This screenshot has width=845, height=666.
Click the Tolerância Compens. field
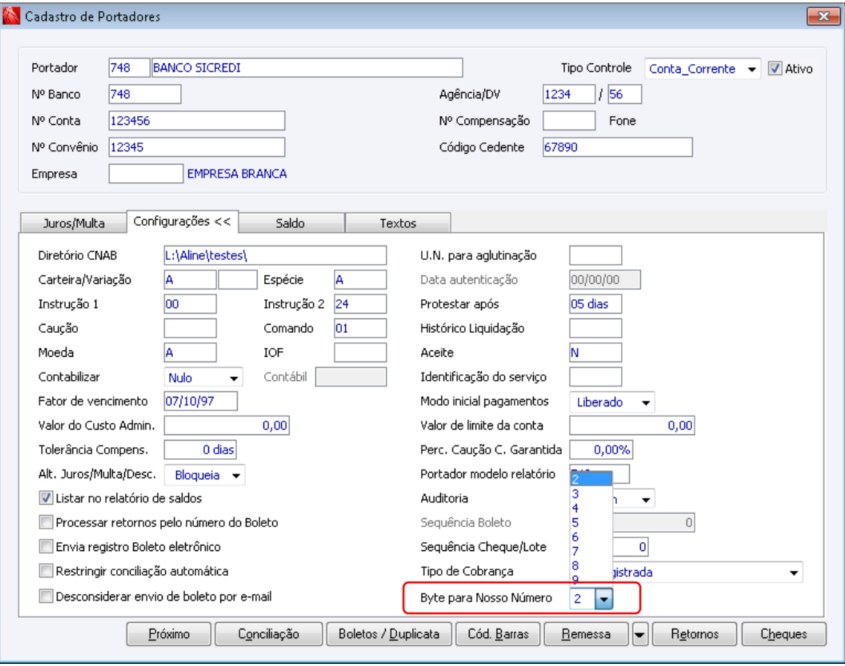200,449
